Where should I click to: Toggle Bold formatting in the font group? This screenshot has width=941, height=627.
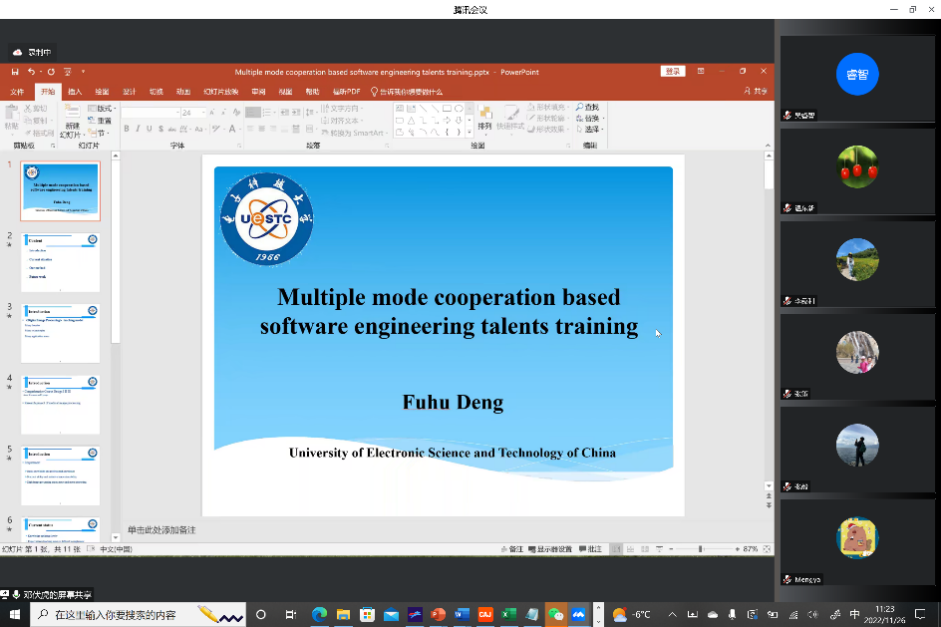(x=127, y=129)
